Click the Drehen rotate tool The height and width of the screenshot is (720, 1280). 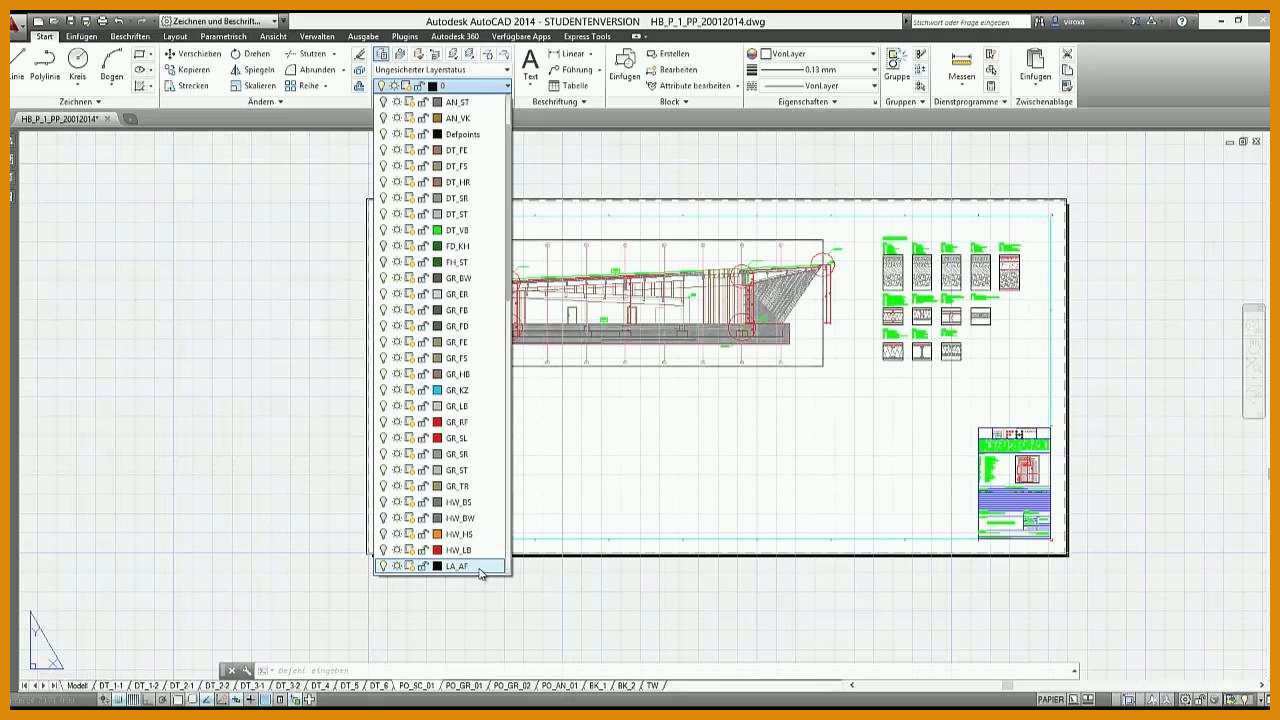(250, 54)
